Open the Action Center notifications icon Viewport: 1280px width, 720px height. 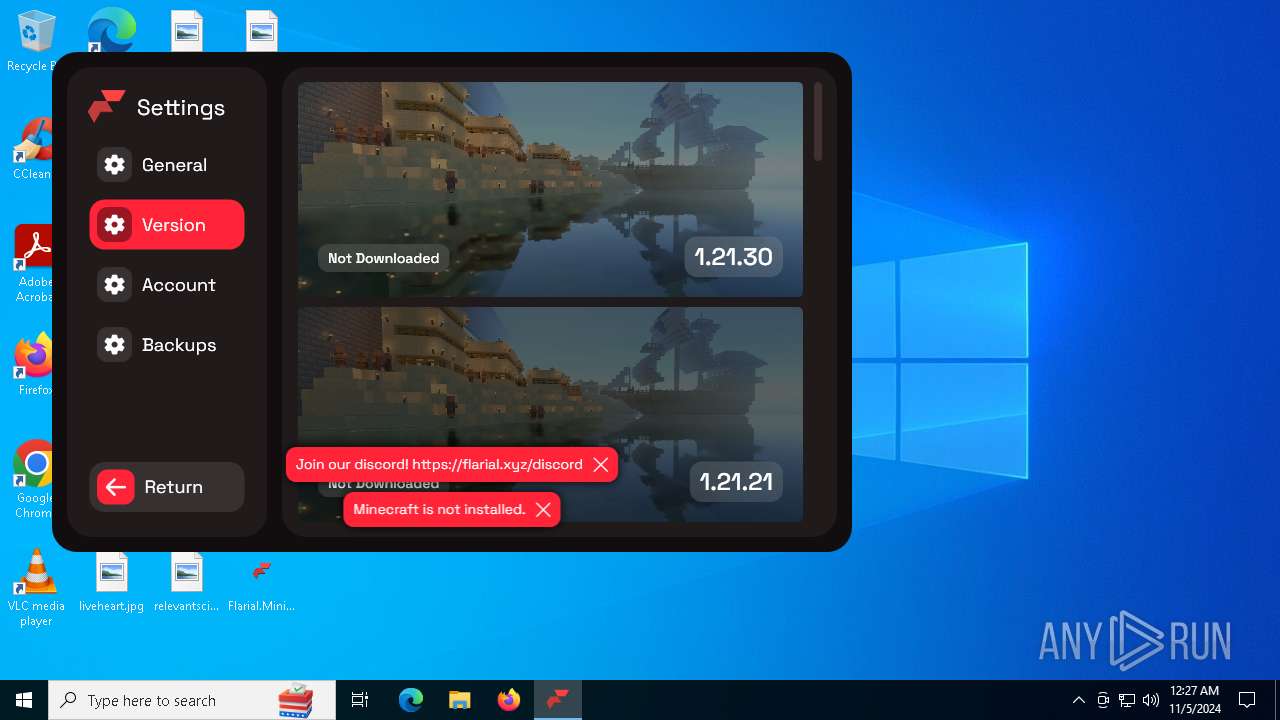(1247, 700)
